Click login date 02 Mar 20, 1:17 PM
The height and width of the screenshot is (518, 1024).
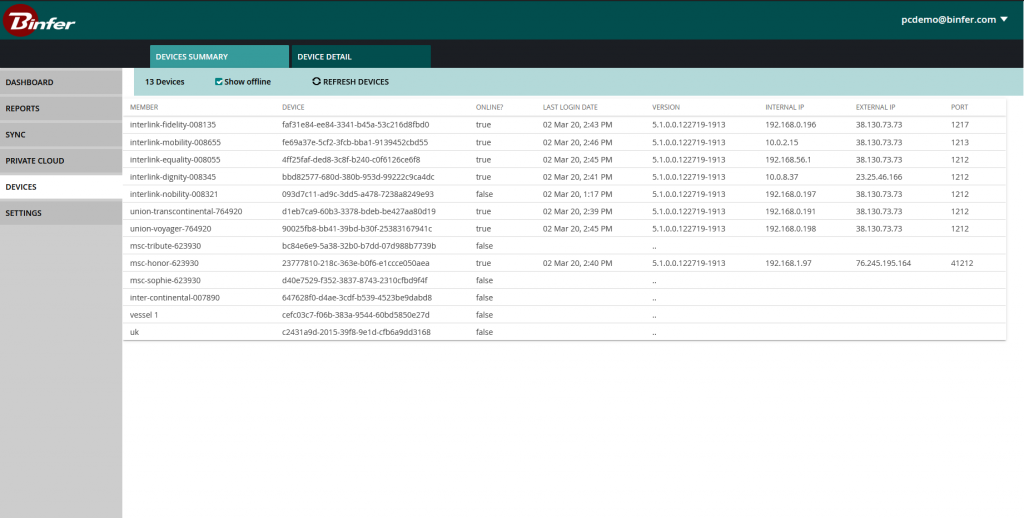pos(577,194)
